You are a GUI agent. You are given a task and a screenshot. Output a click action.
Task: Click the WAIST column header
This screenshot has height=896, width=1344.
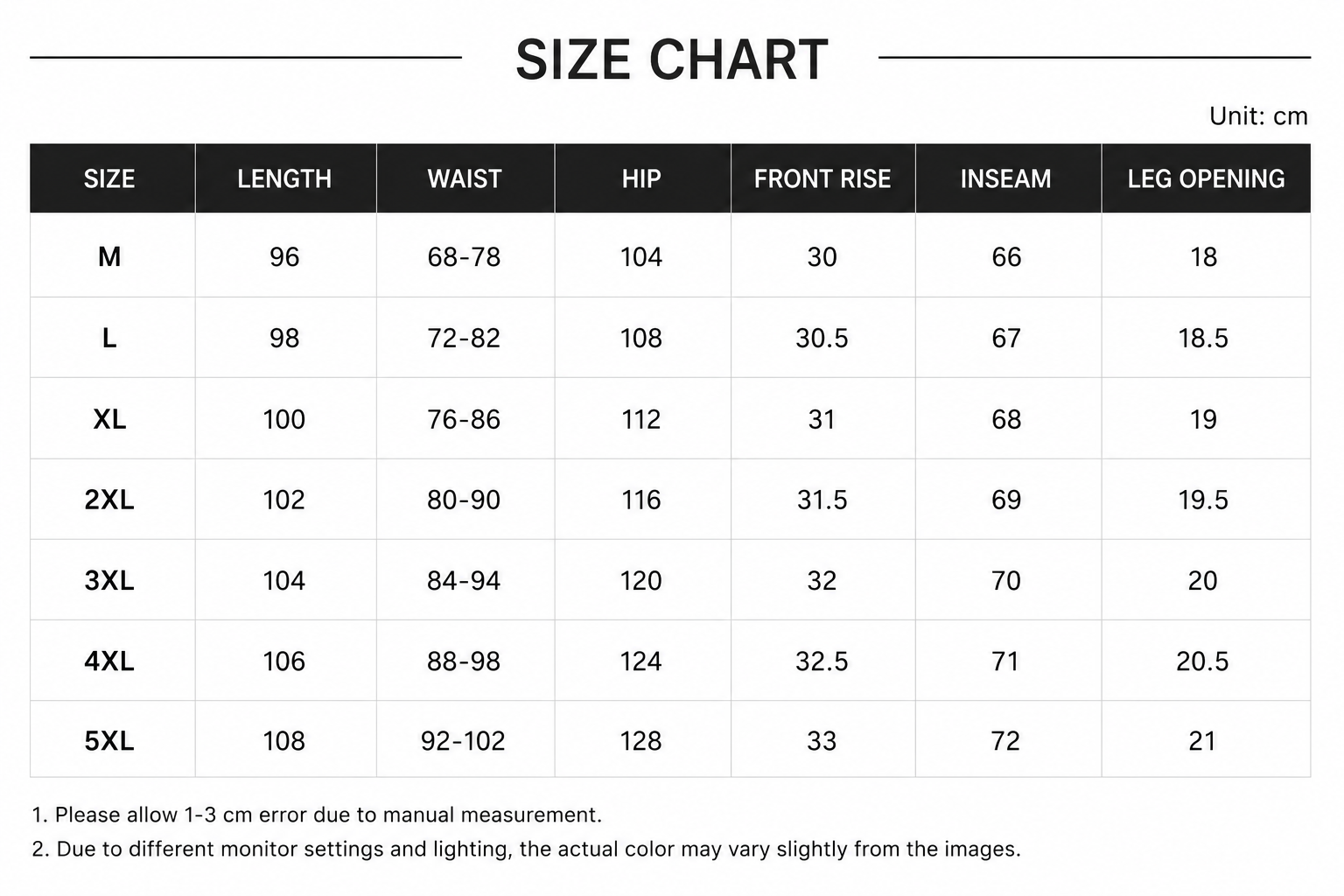point(465,178)
